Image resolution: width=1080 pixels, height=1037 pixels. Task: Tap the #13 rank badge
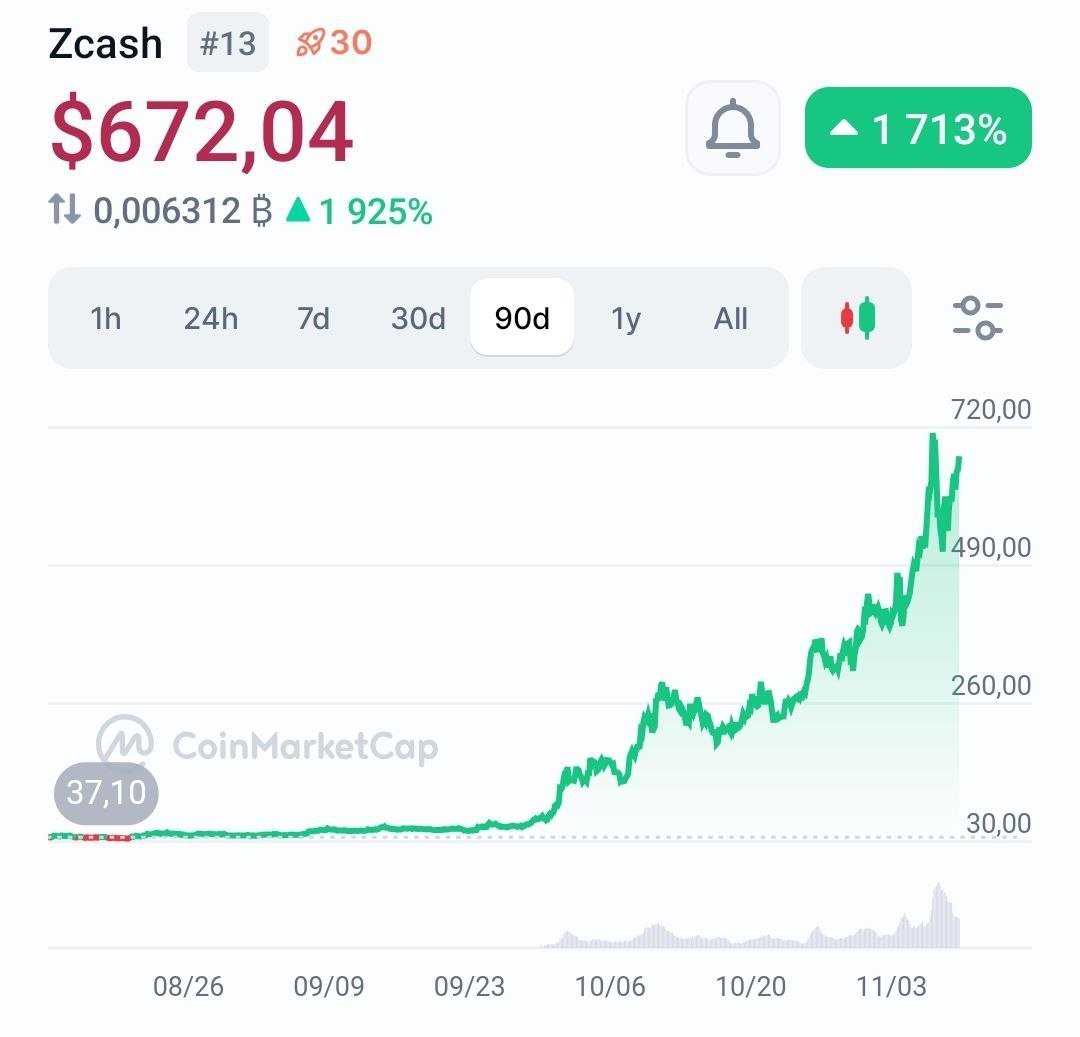[228, 43]
